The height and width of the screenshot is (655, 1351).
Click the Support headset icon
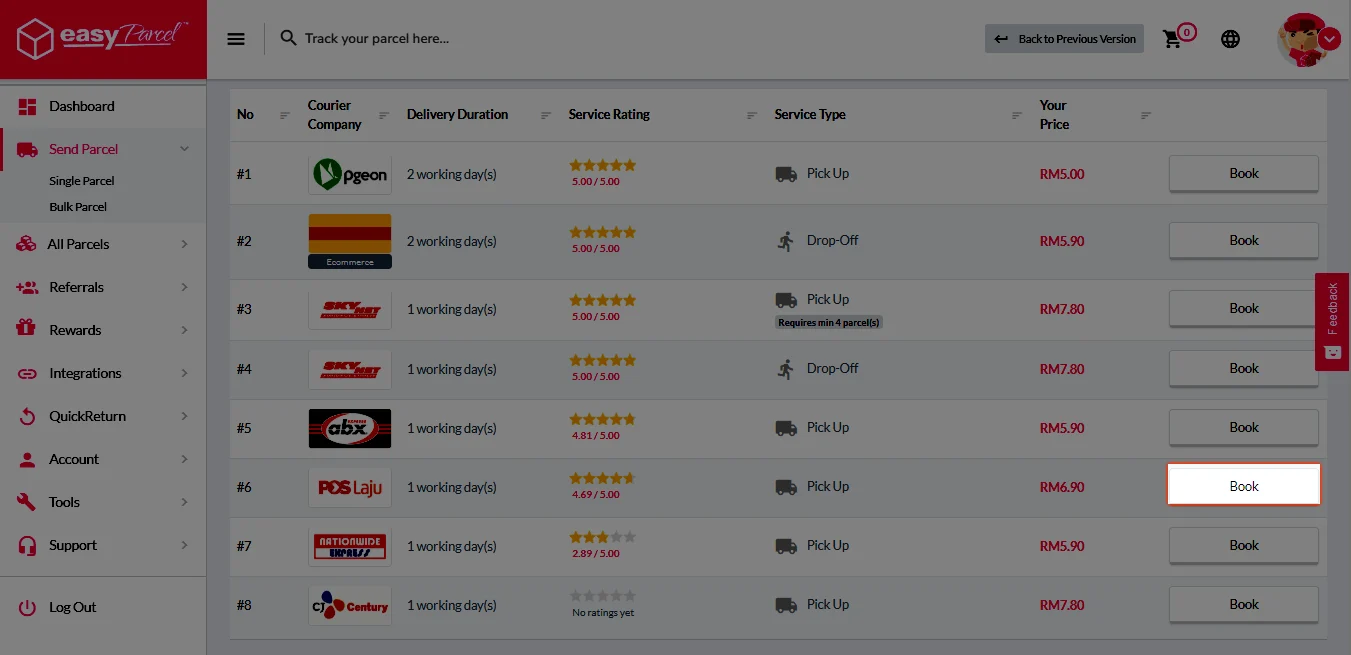pos(27,545)
